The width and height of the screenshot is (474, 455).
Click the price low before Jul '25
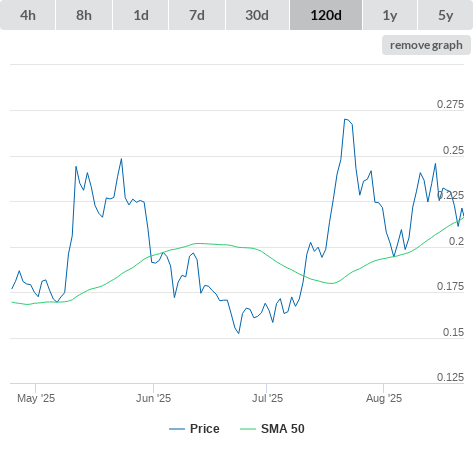(x=239, y=333)
